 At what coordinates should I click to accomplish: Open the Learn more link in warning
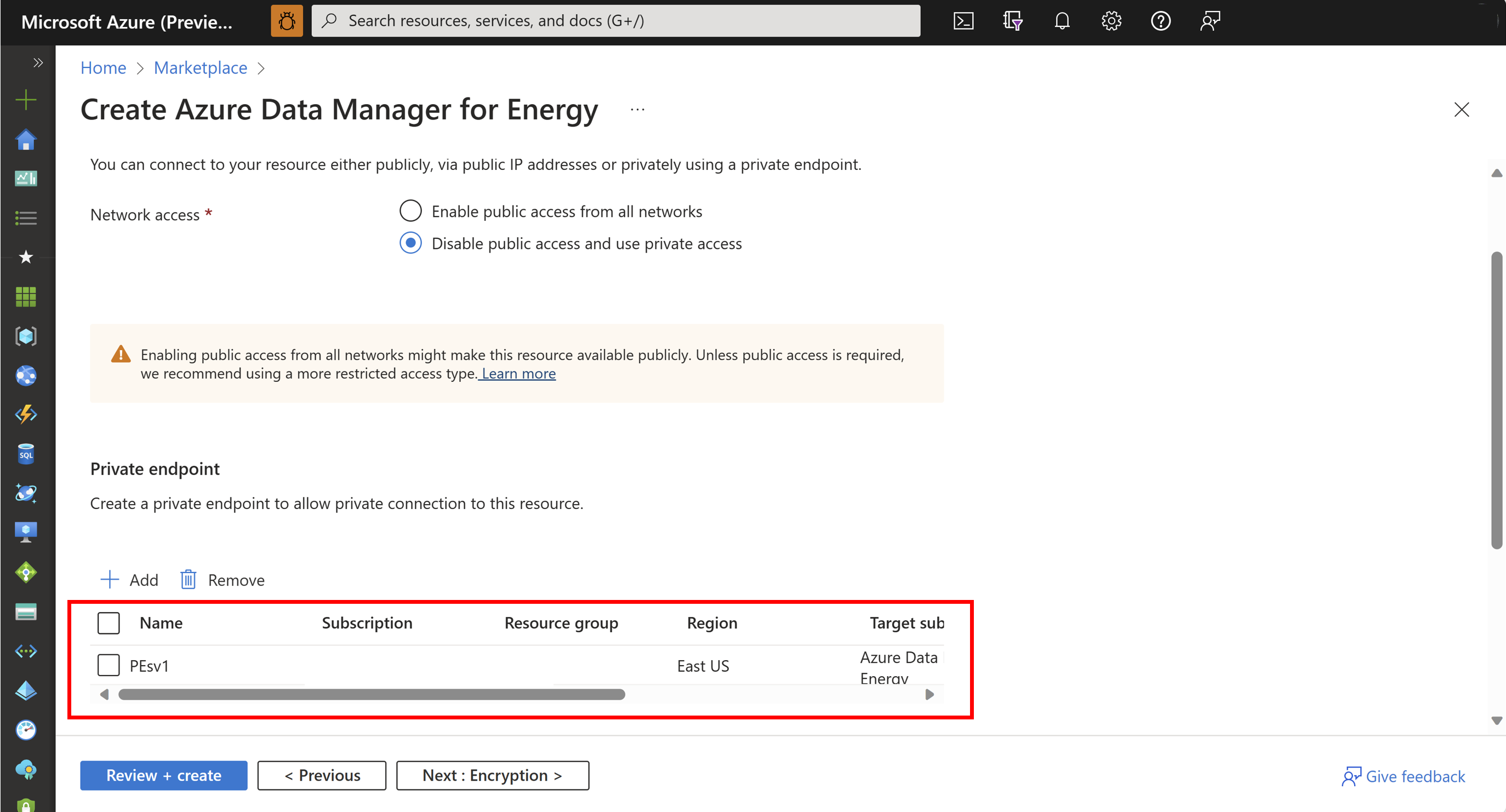(x=517, y=373)
